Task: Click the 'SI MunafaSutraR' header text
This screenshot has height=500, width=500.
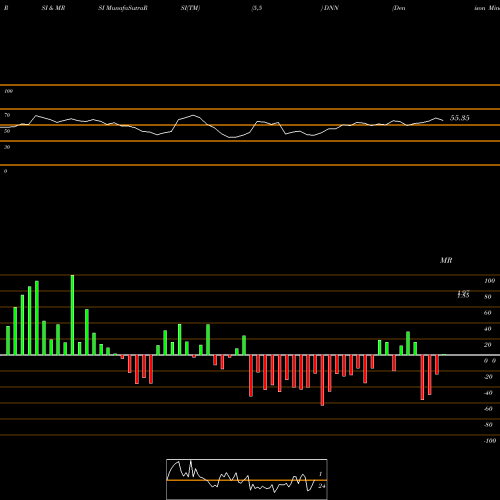Action: [123, 8]
